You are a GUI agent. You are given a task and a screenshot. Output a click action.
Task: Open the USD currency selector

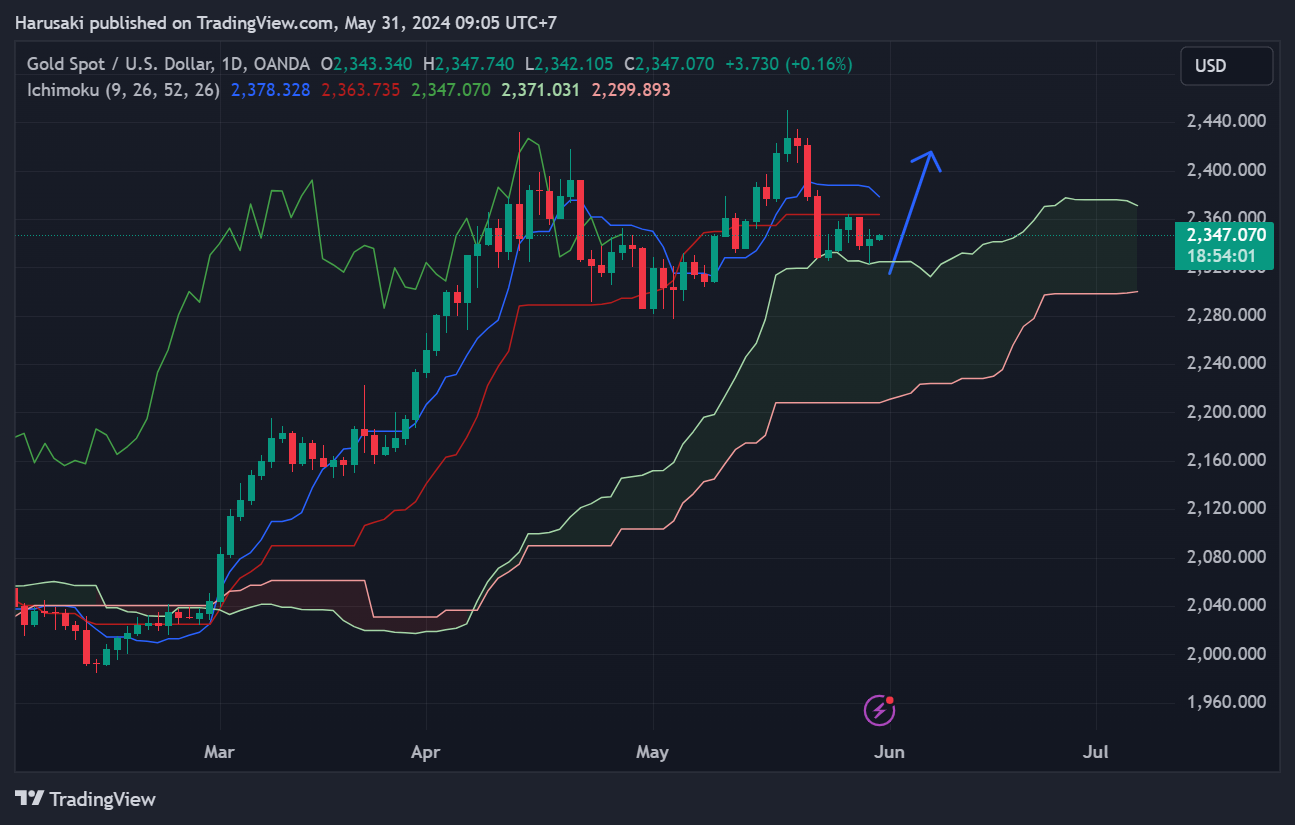(x=1227, y=66)
